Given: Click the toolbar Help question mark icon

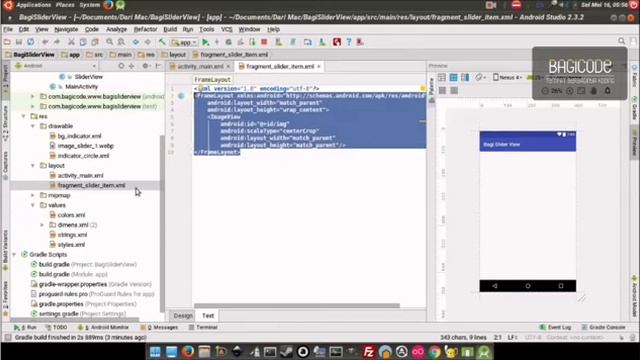Looking at the screenshot, I should [x=349, y=42].
